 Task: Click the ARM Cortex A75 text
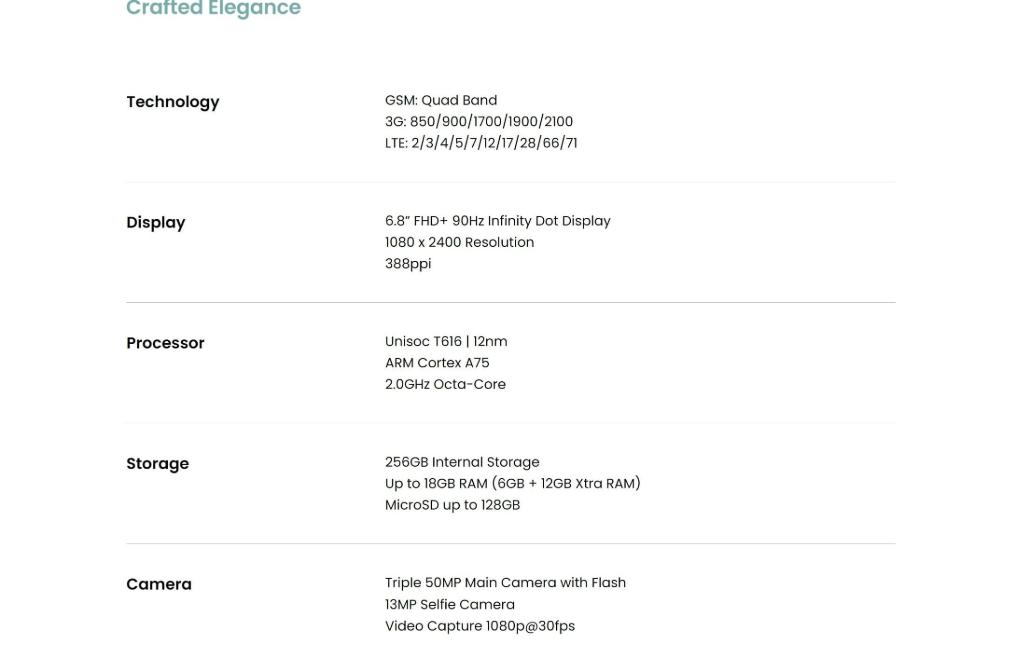(x=436, y=363)
